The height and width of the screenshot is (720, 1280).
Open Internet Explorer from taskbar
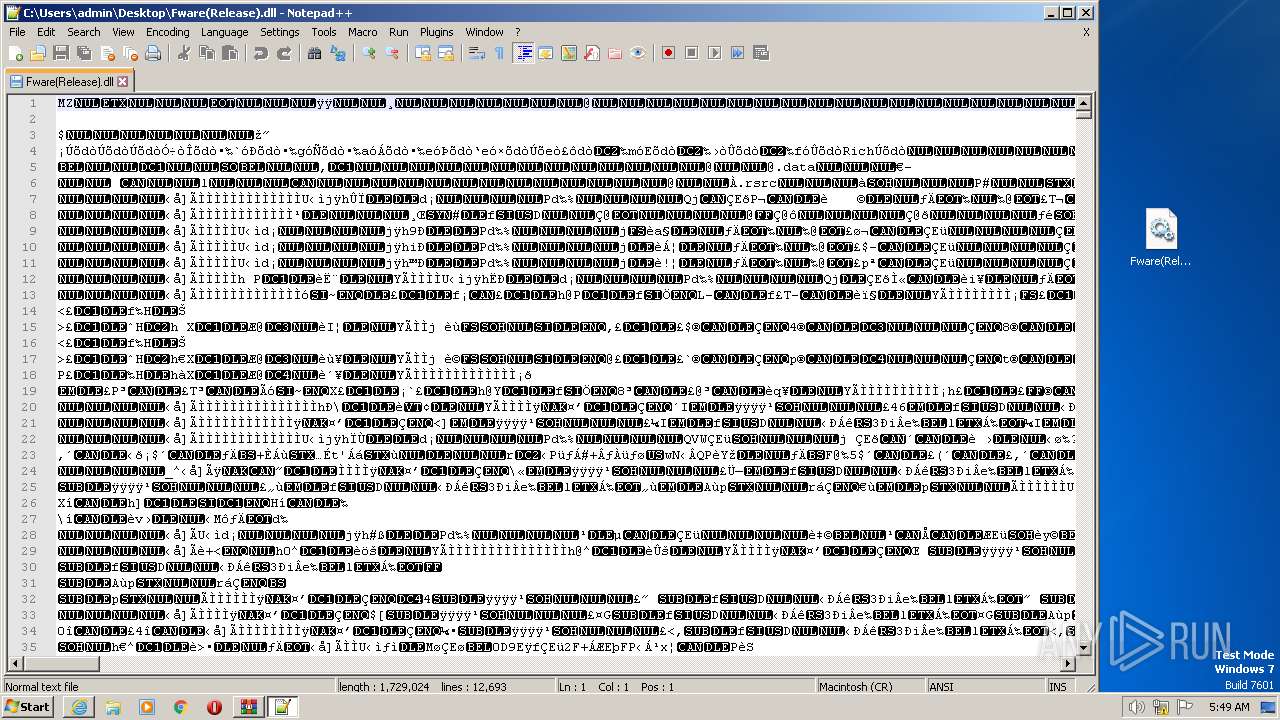(79, 707)
